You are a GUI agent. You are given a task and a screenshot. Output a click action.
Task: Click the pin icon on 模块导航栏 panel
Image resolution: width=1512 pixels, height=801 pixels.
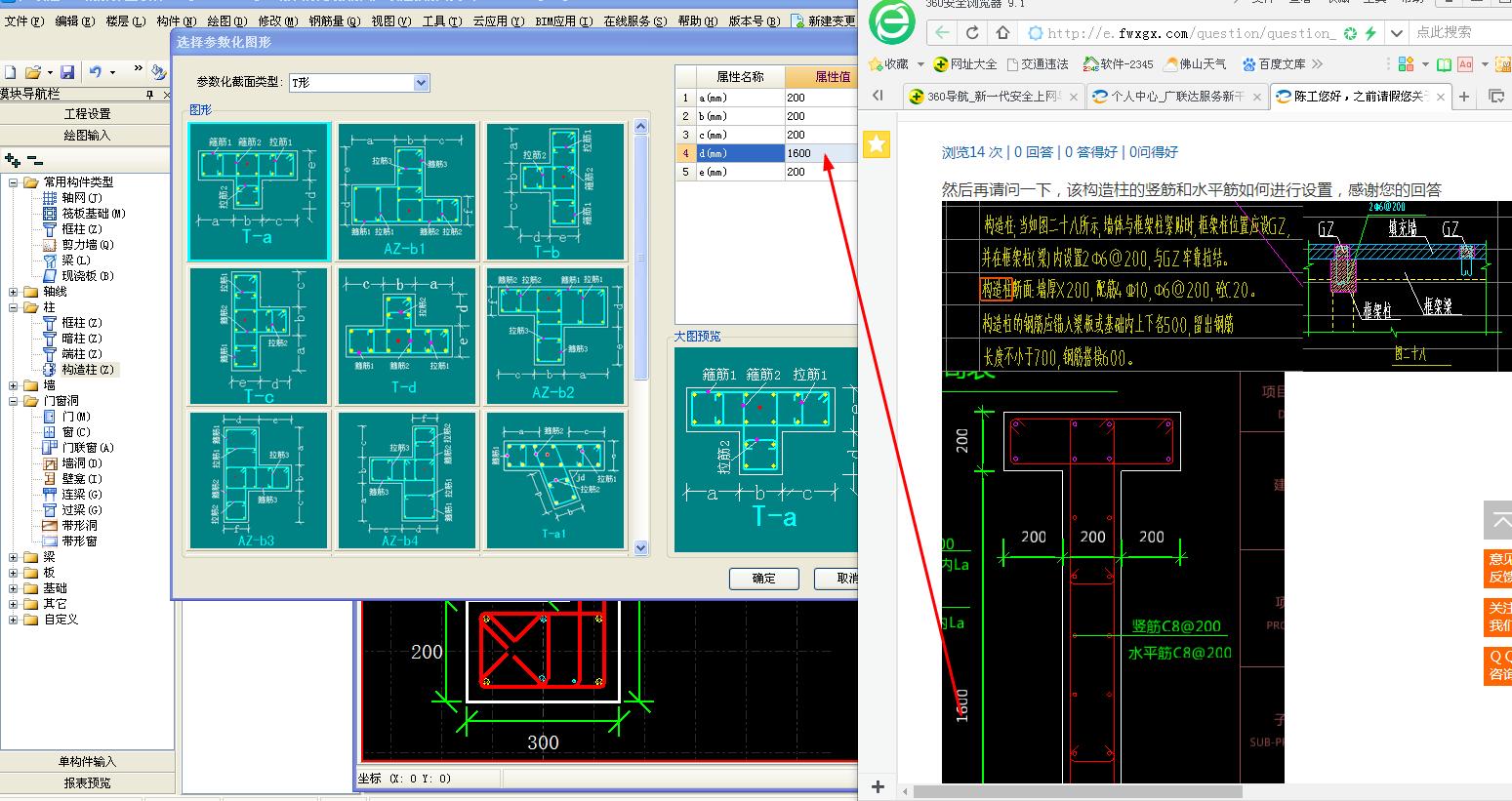(x=149, y=94)
